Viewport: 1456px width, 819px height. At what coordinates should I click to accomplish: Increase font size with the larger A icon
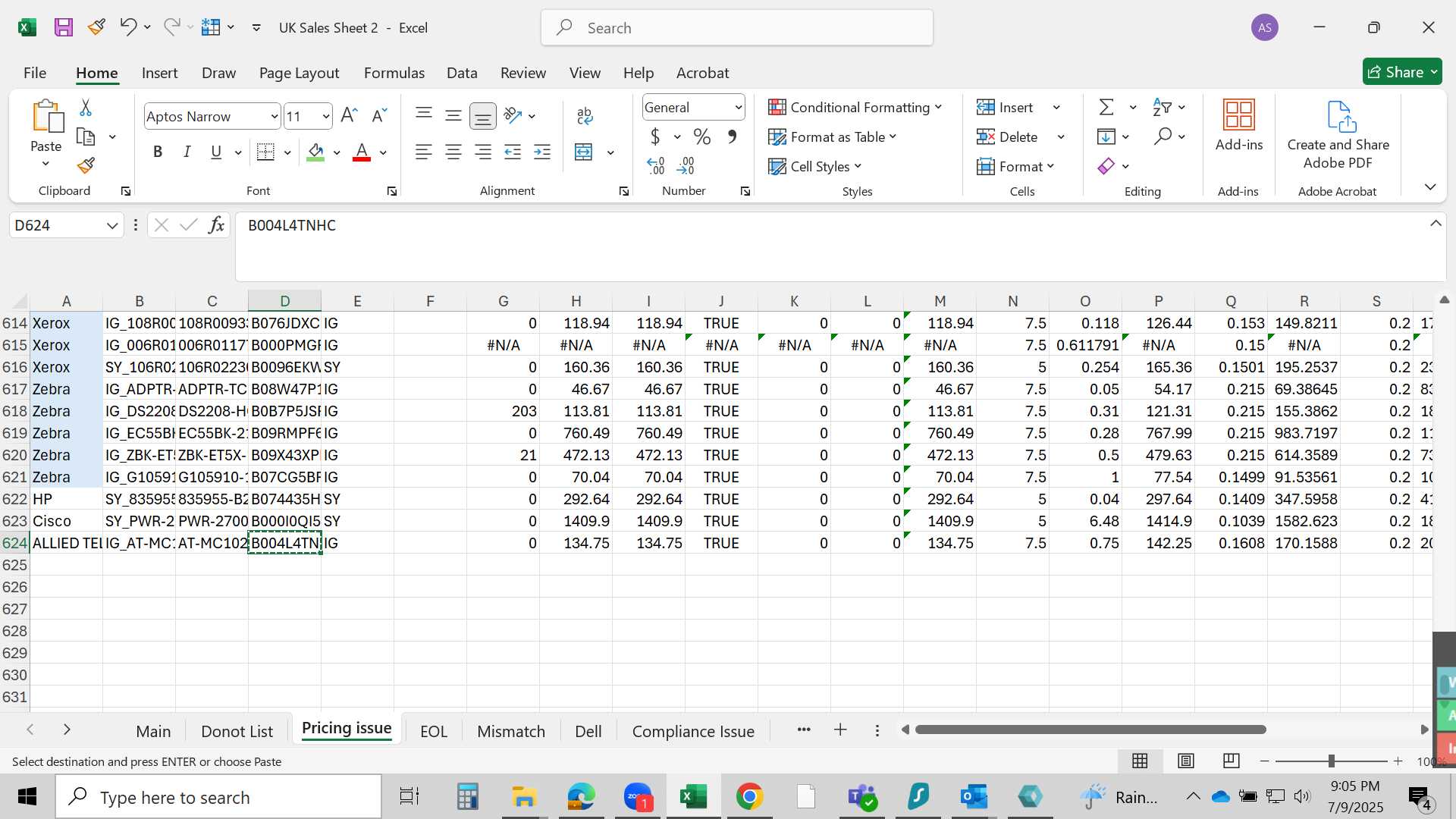coord(349,115)
